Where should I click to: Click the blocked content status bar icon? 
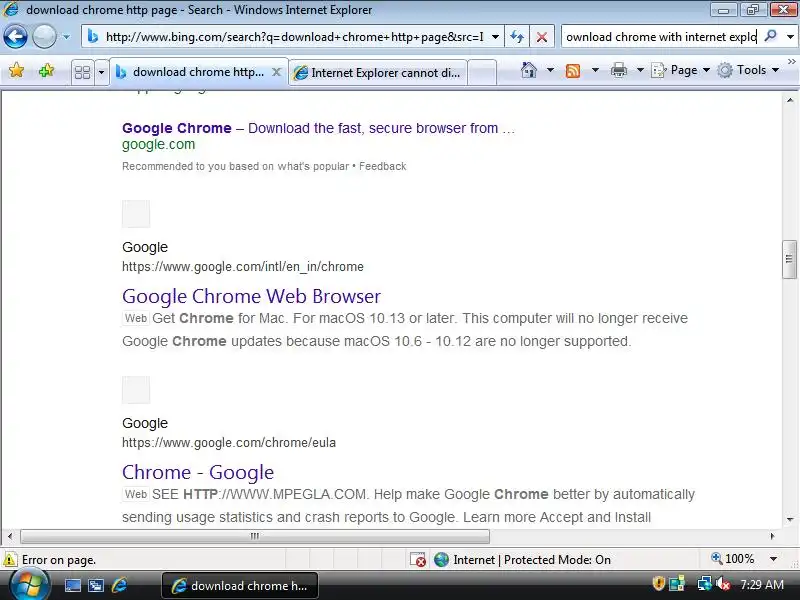click(x=418, y=560)
